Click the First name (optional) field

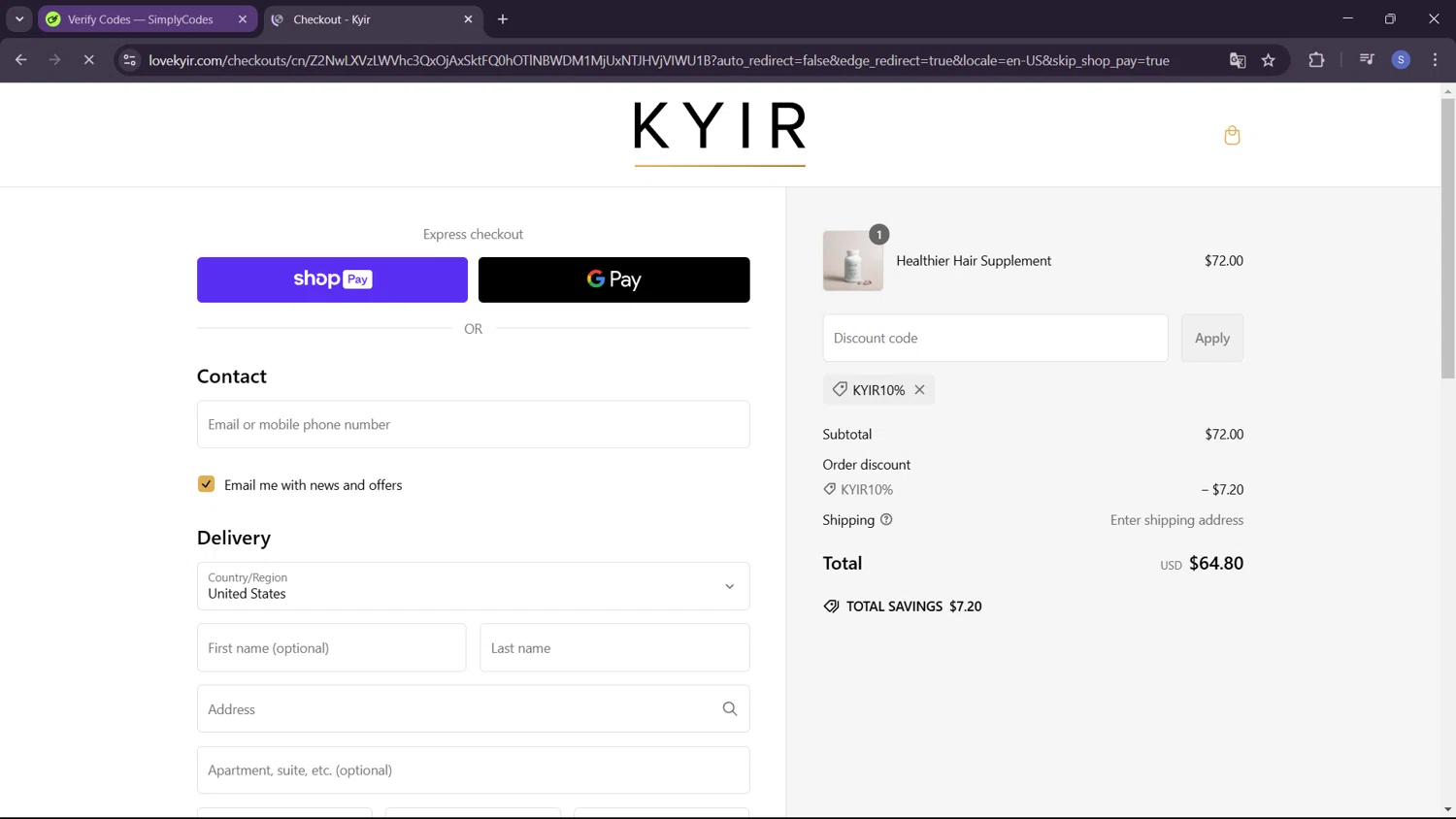click(x=332, y=648)
